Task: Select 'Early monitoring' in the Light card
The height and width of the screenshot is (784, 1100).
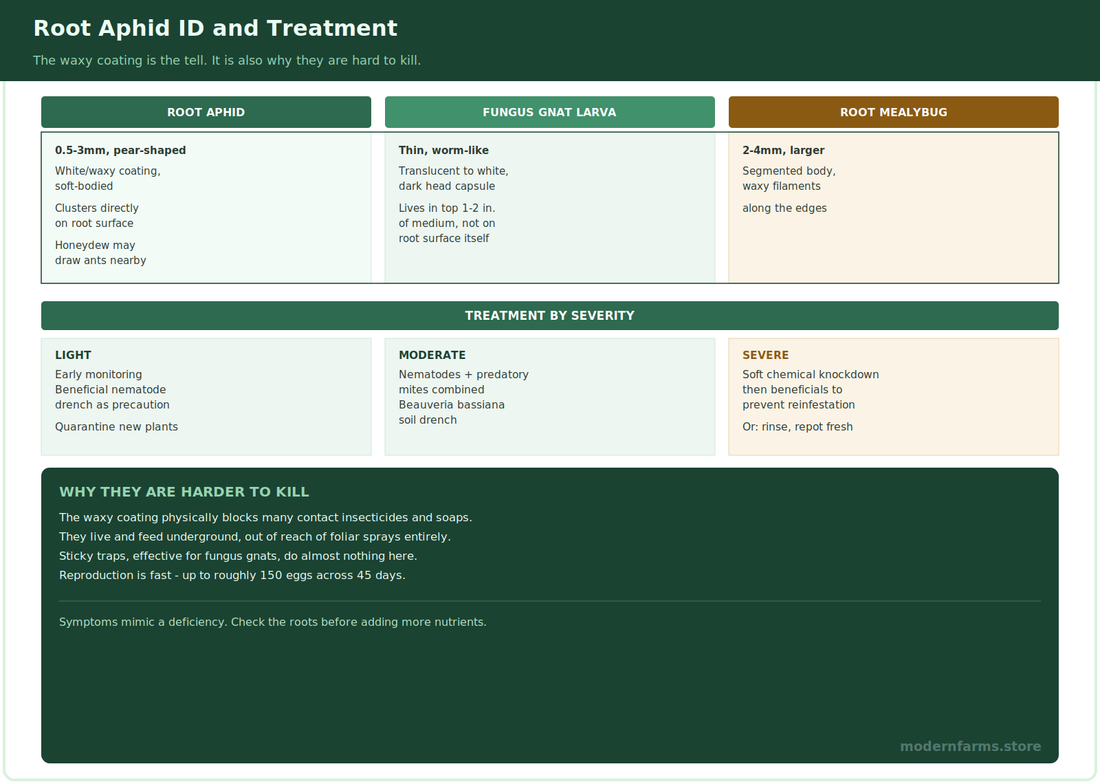Action: click(98, 374)
